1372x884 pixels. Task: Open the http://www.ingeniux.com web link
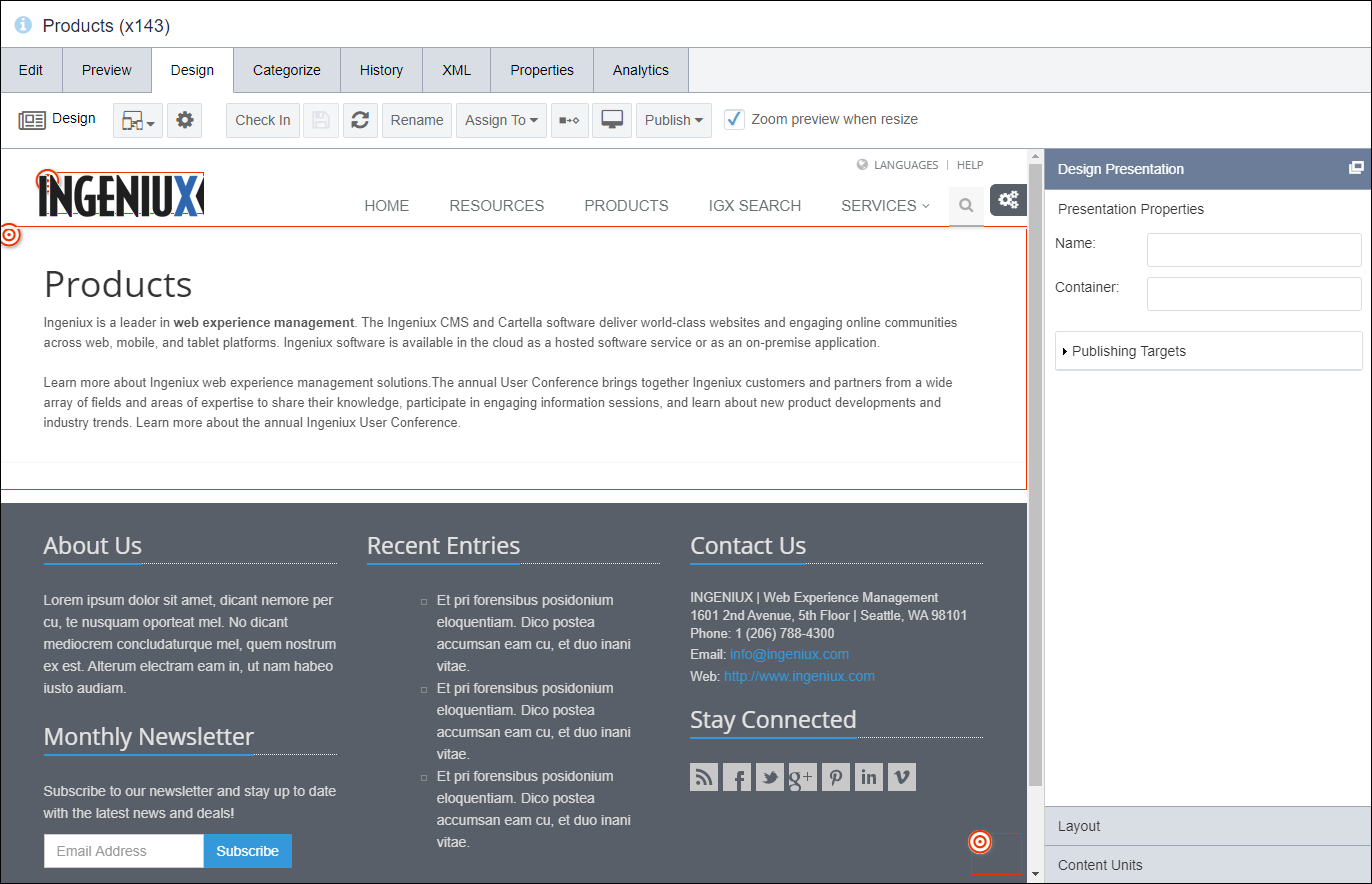(x=799, y=676)
